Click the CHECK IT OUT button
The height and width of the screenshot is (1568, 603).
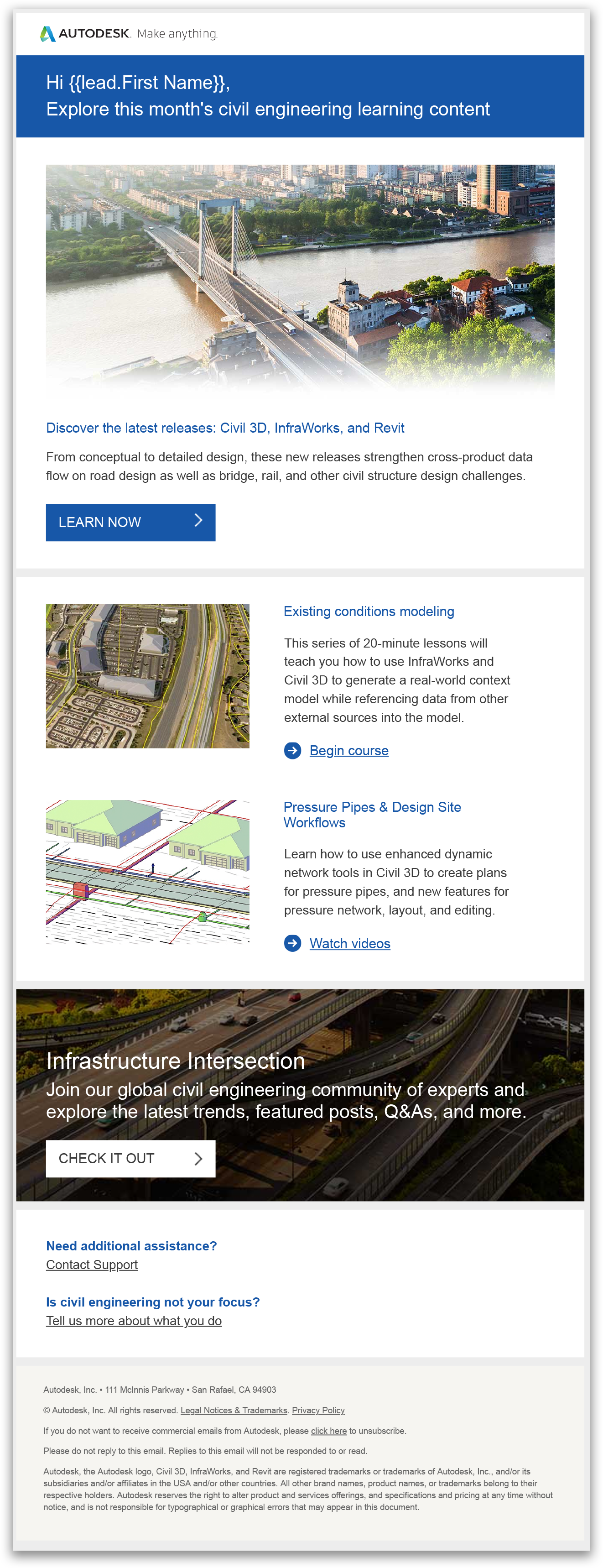point(131,1158)
